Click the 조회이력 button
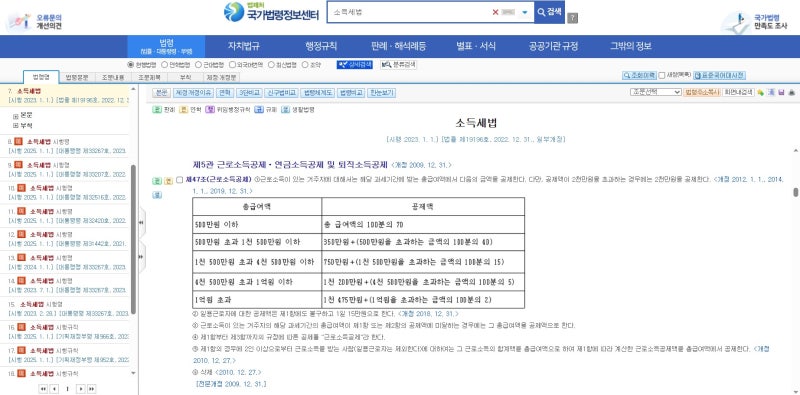This screenshot has height=395, width=800. click(x=639, y=76)
